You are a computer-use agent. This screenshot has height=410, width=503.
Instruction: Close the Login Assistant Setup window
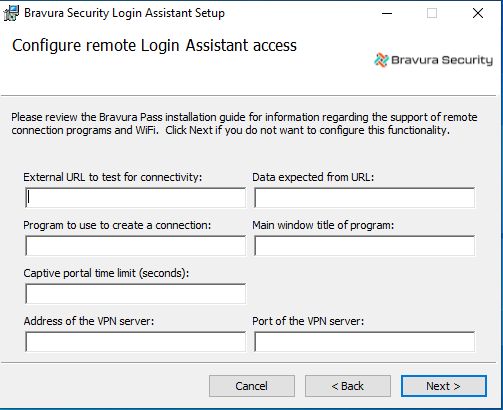(x=478, y=13)
